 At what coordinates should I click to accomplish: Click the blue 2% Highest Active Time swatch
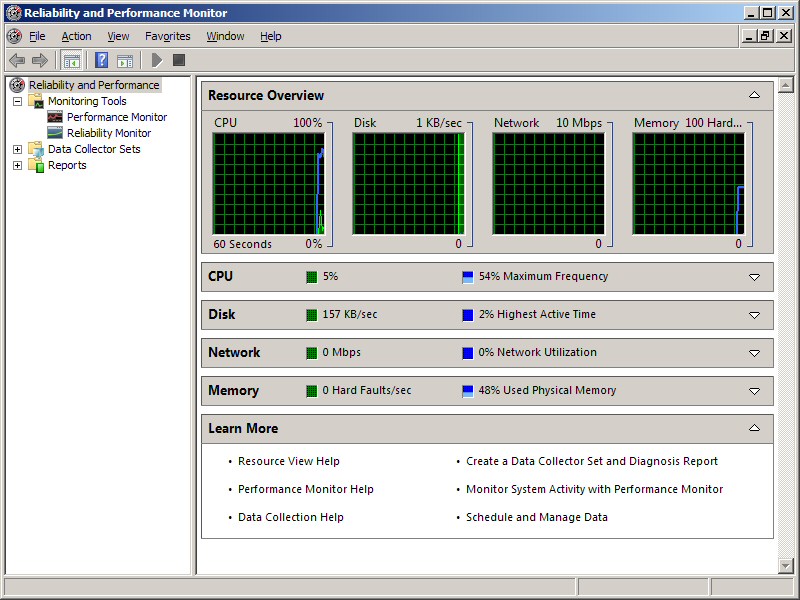467,315
